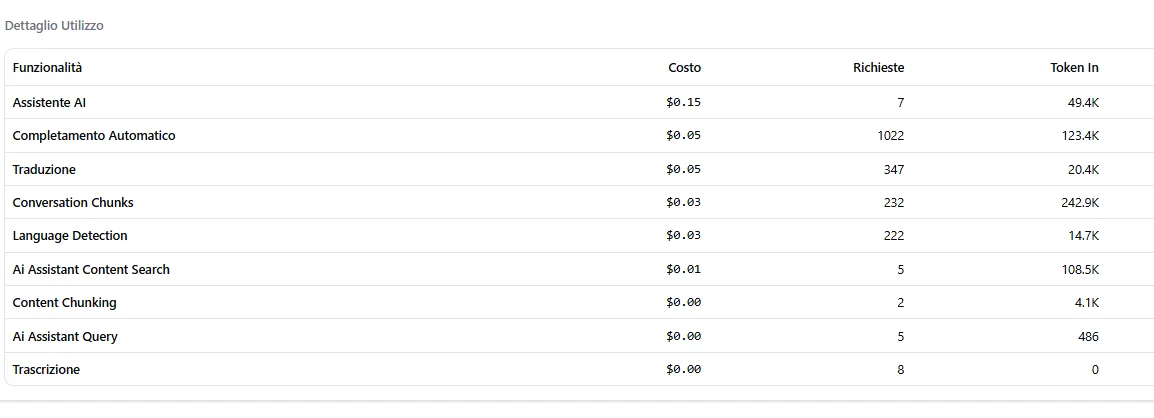The height and width of the screenshot is (418, 1154).
Task: Click the Trascrizione row label
Action: pos(46,370)
